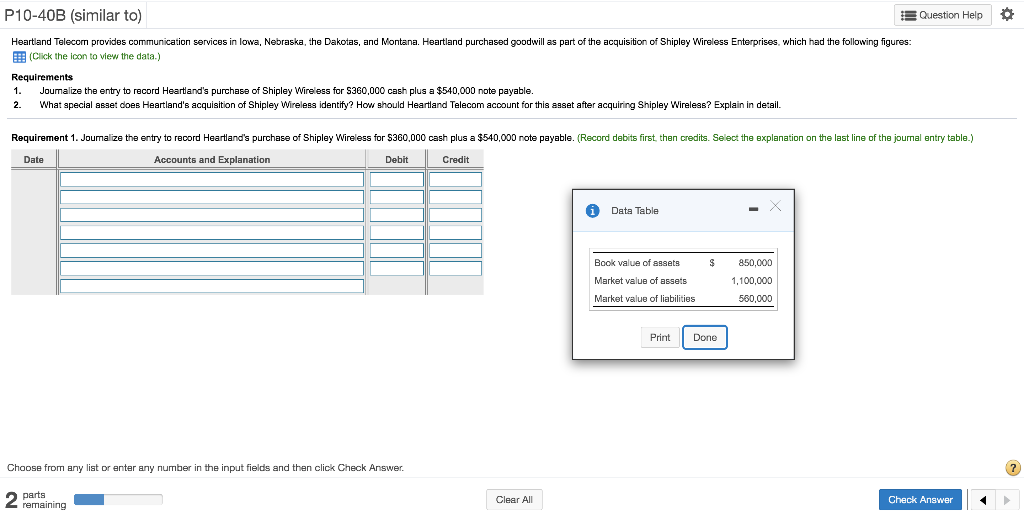This screenshot has height=521, width=1024.
Task: Open the settings gear icon
Action: (x=1008, y=15)
